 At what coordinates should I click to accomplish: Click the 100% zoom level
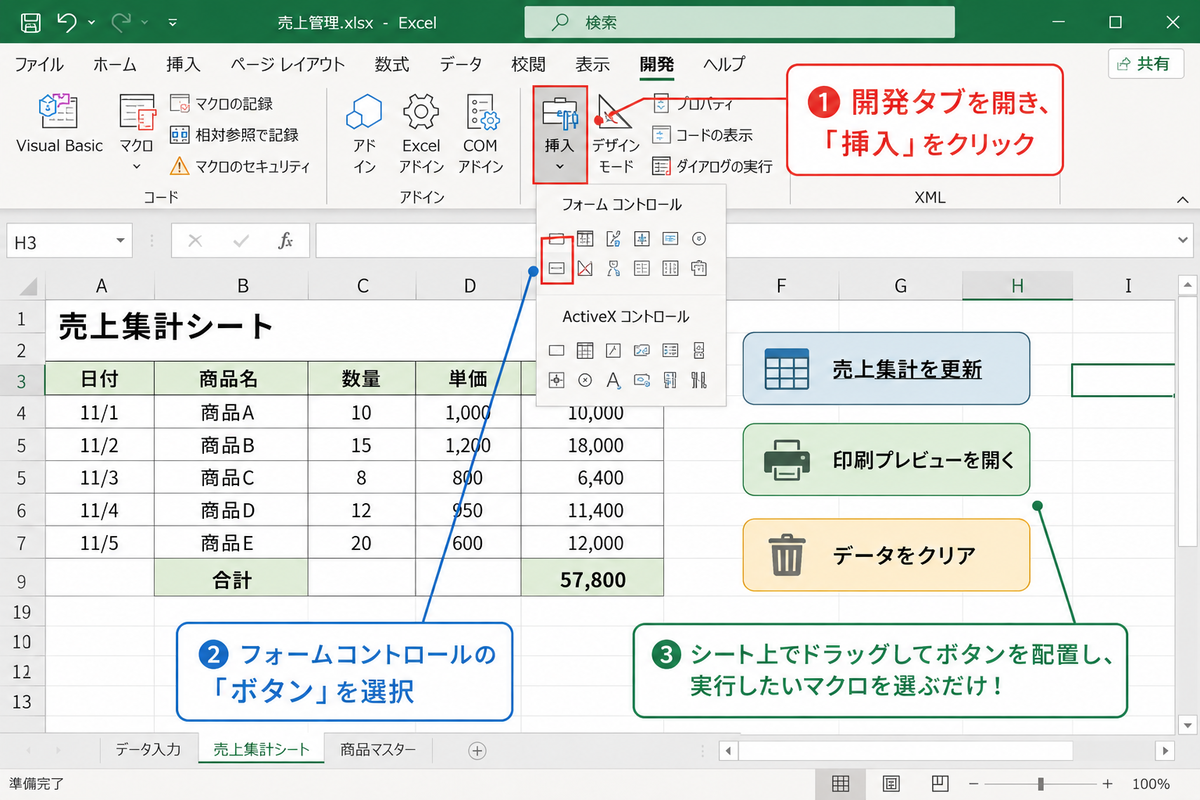click(1152, 783)
